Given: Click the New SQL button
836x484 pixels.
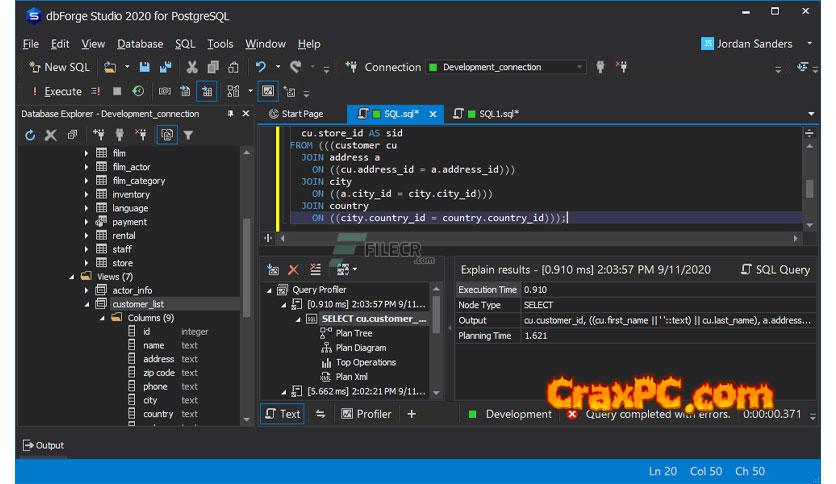Looking at the screenshot, I should pyautogui.click(x=59, y=67).
